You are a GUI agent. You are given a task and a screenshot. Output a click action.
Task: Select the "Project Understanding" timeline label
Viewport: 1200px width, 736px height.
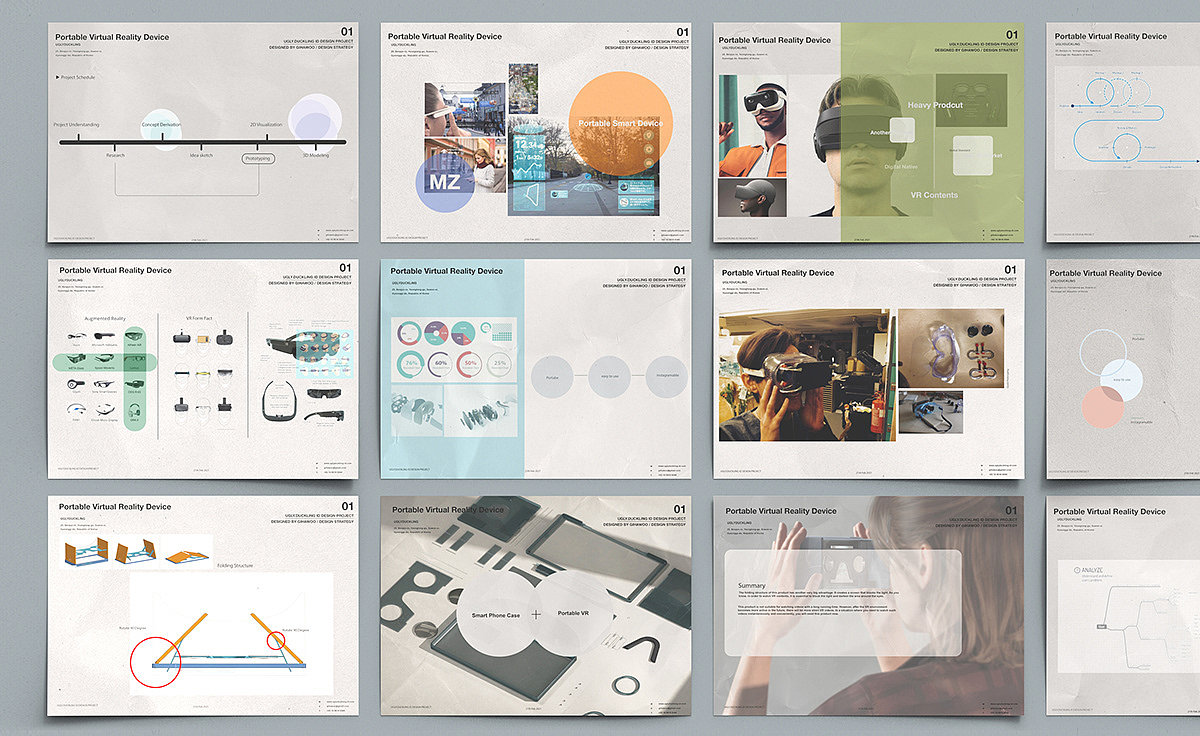pyautogui.click(x=76, y=124)
